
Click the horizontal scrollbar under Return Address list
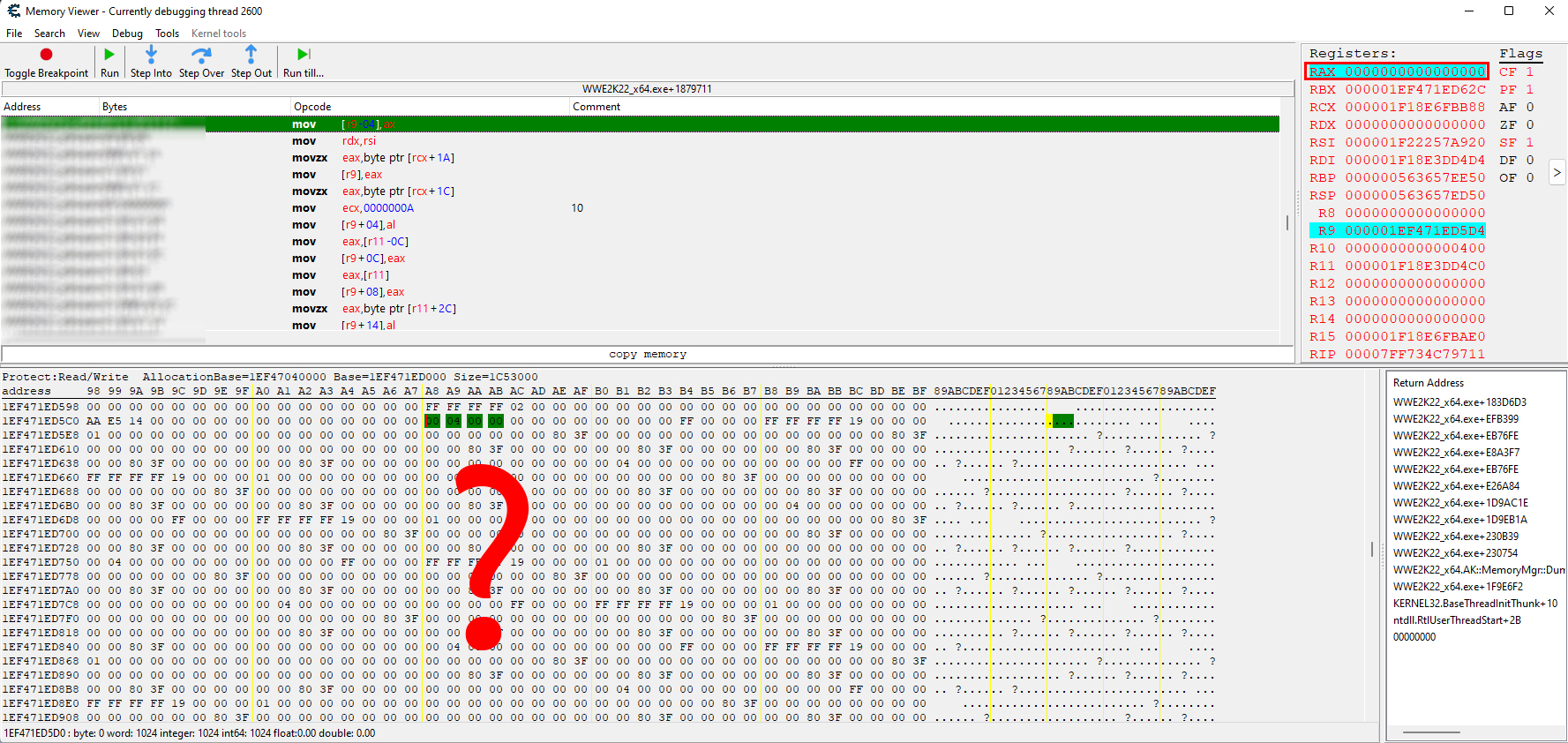(1431, 732)
